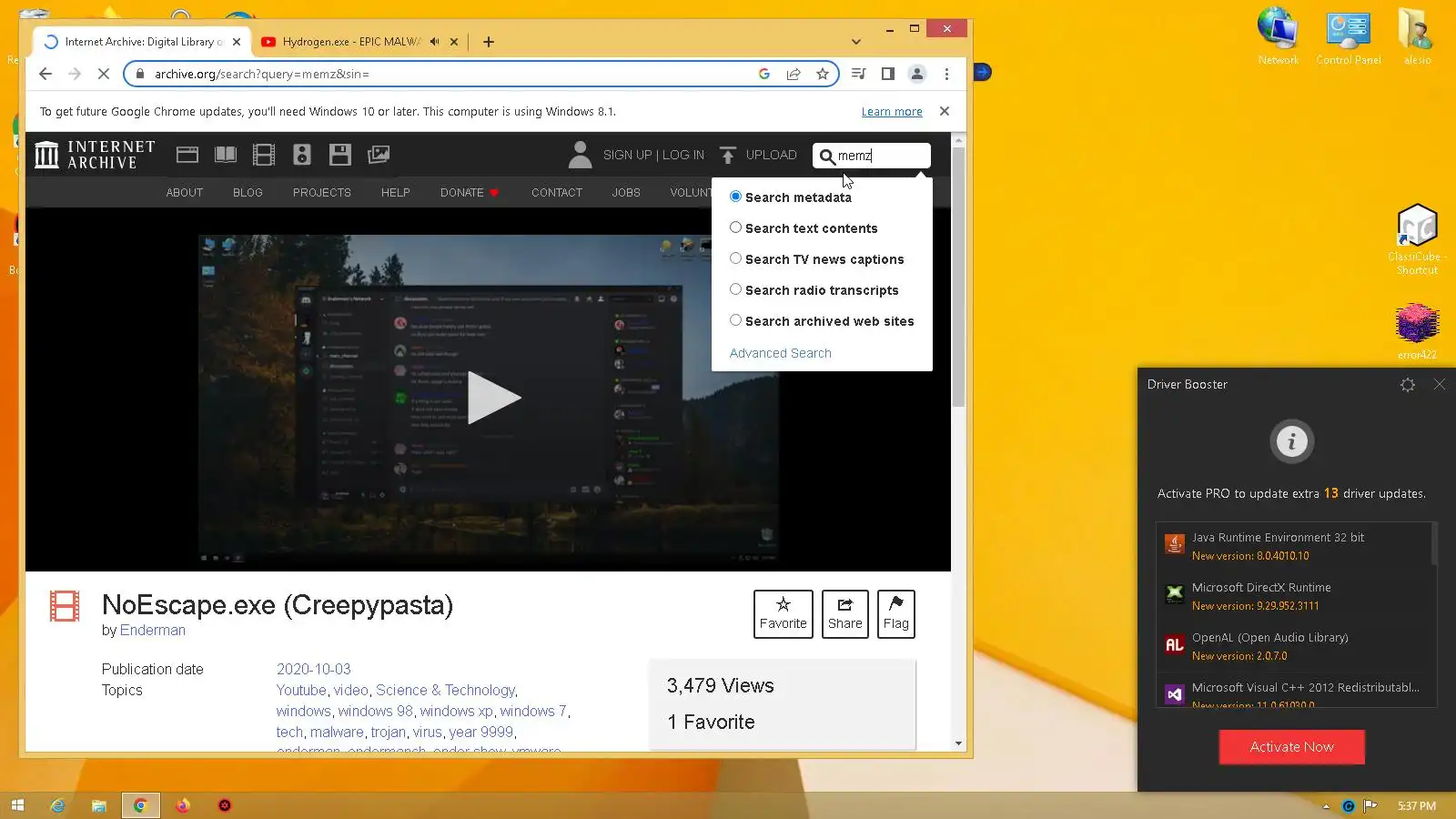Open the Windows Start button
Screen dimensions: 1456x819
(x=17, y=805)
